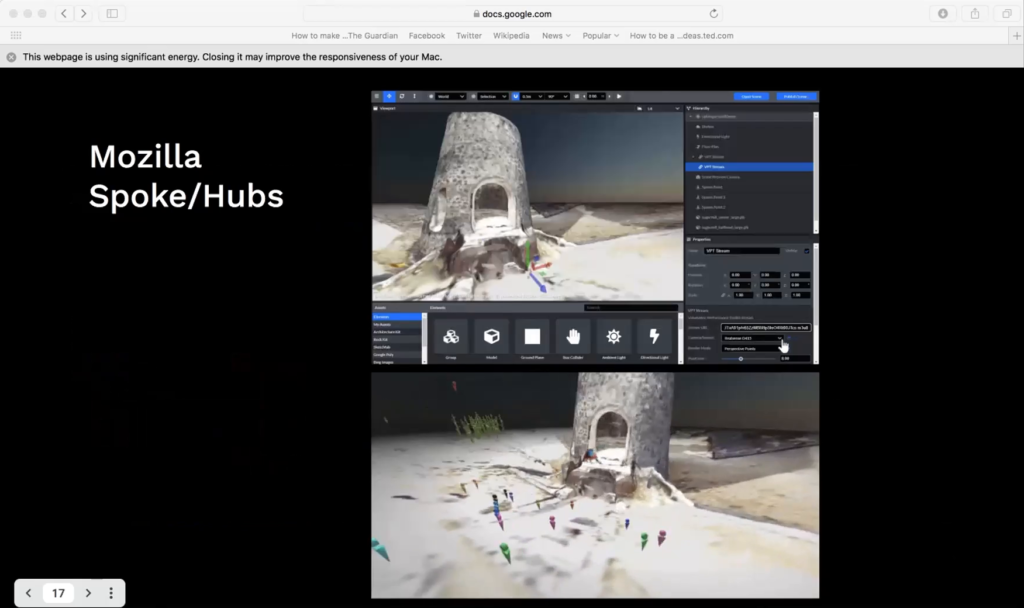Open the favorites grid icon
Image resolution: width=1024 pixels, height=608 pixels.
(x=16, y=35)
